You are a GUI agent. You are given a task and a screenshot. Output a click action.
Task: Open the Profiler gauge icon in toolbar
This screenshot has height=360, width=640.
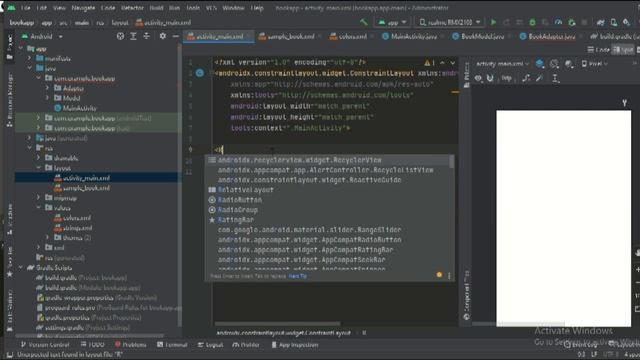click(x=558, y=22)
